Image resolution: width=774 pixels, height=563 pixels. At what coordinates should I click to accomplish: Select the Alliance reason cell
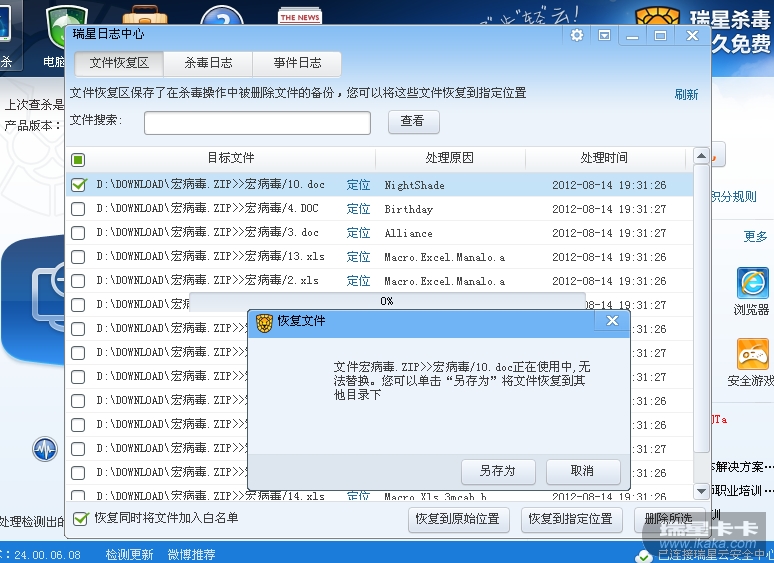(x=409, y=233)
